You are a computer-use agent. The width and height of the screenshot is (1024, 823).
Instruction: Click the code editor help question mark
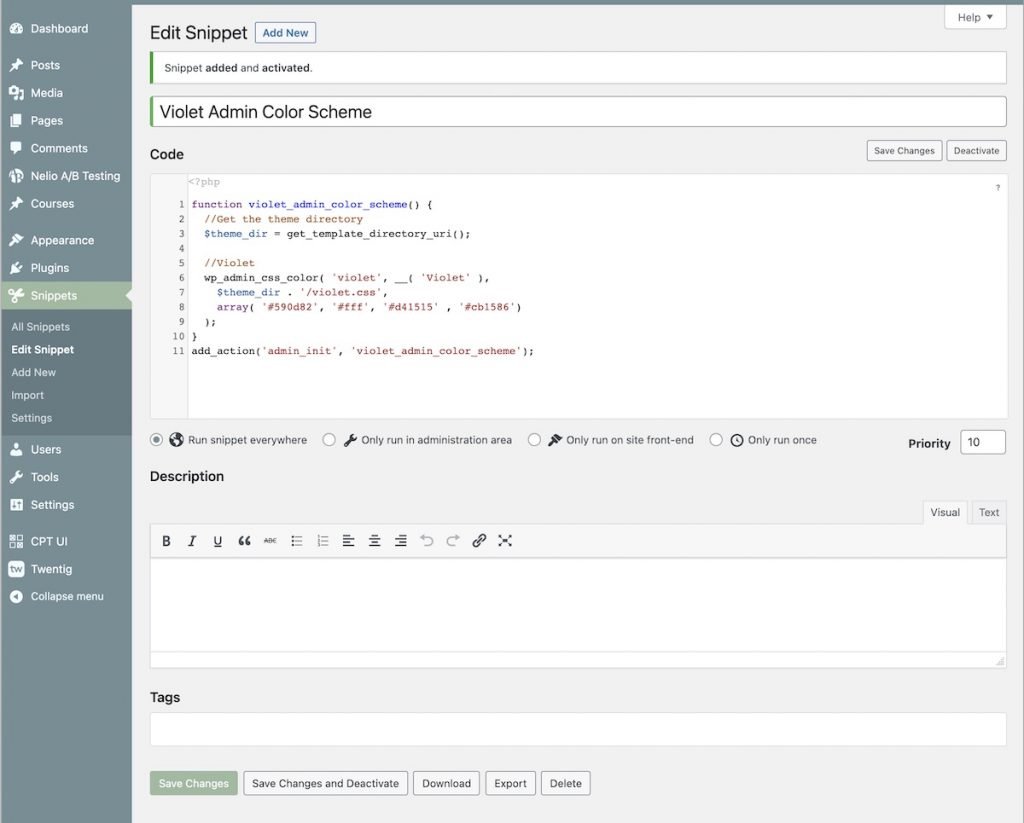998,188
